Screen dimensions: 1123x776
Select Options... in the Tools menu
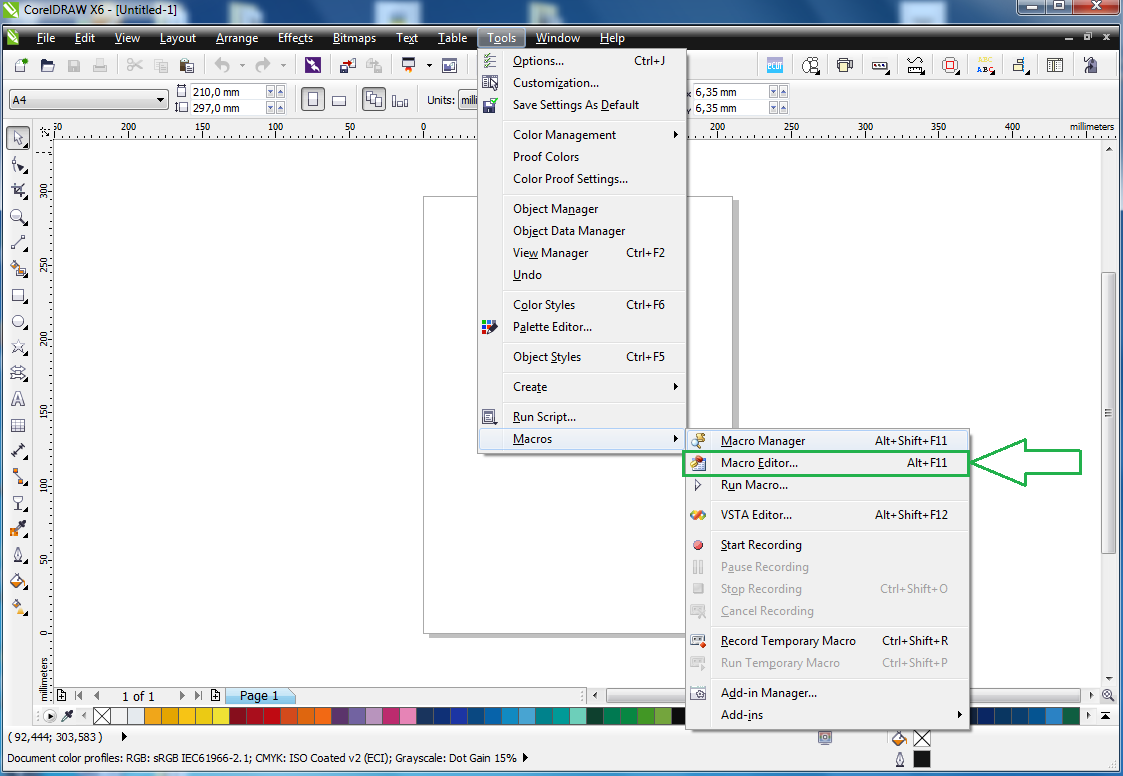(582, 61)
